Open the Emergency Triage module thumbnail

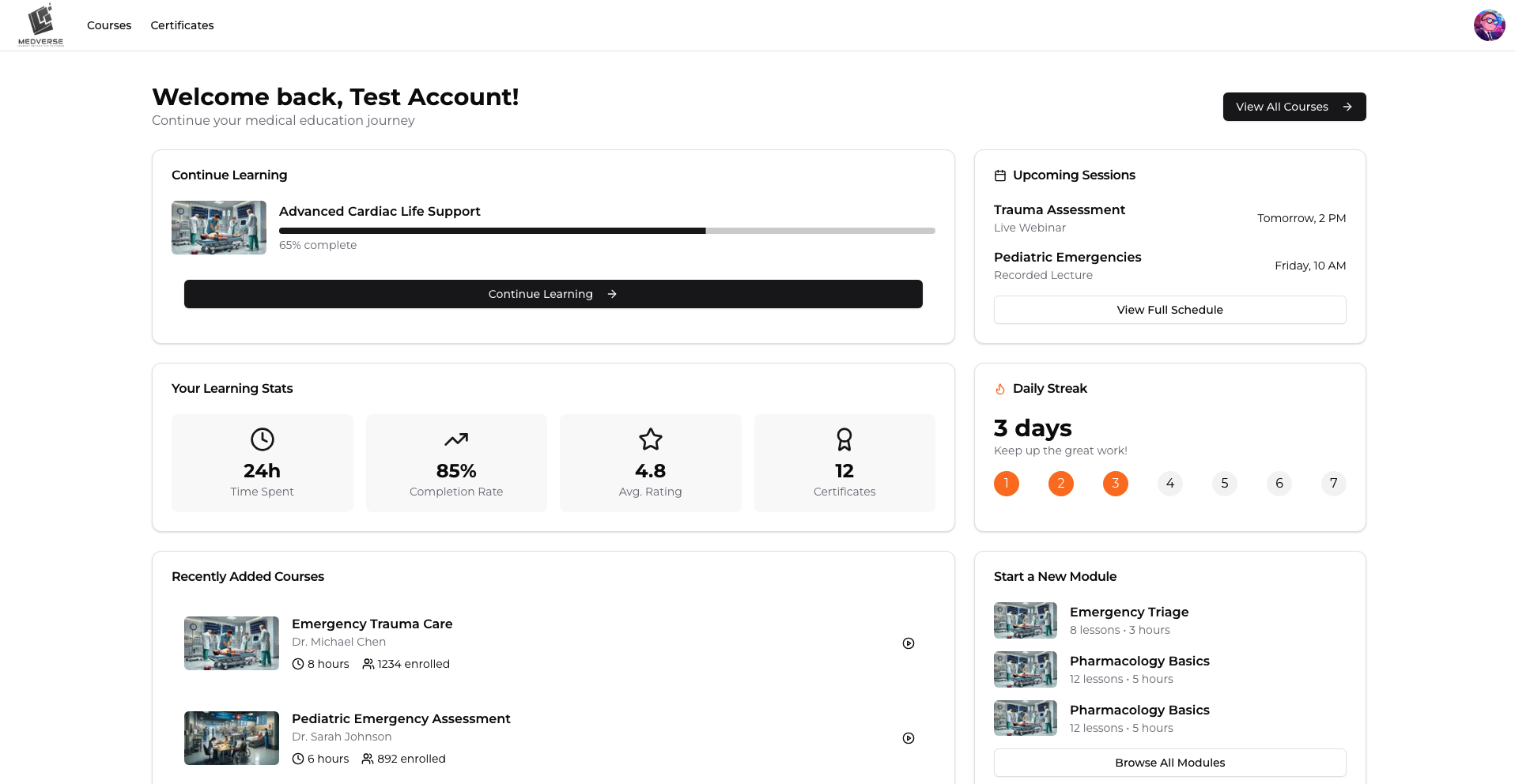[1026, 620]
